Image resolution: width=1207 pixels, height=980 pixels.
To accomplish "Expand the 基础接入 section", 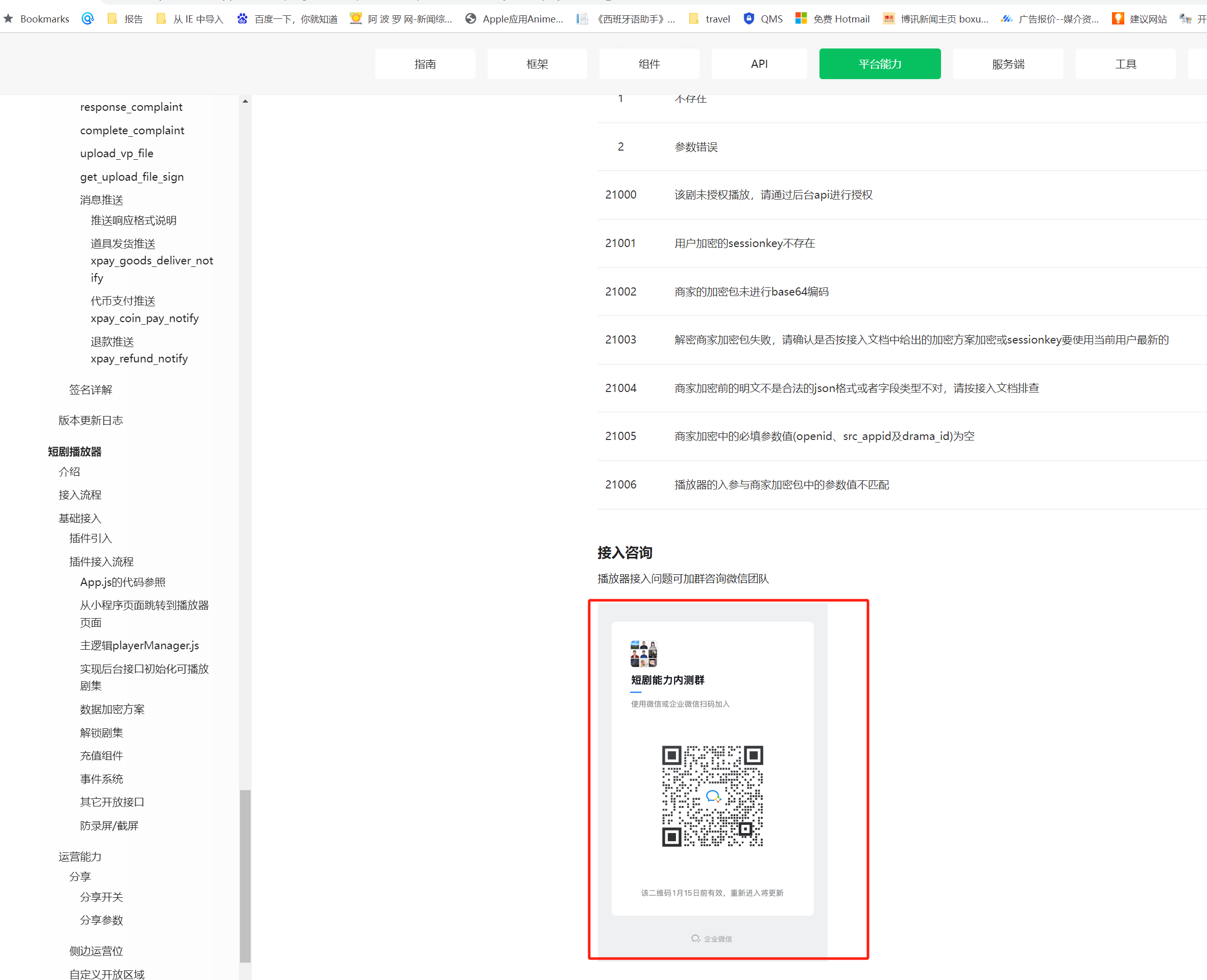I will (80, 518).
